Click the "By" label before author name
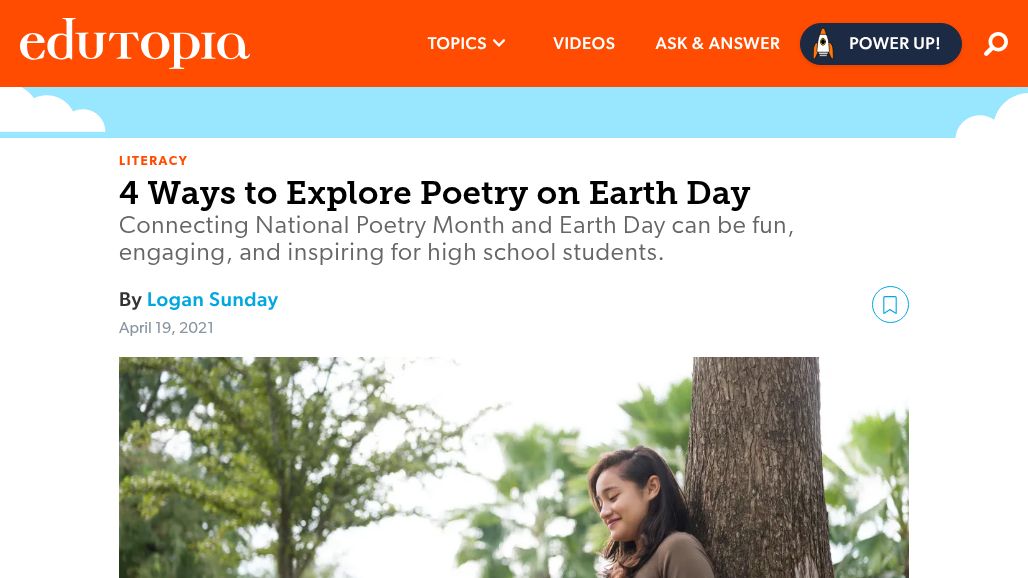 (130, 300)
